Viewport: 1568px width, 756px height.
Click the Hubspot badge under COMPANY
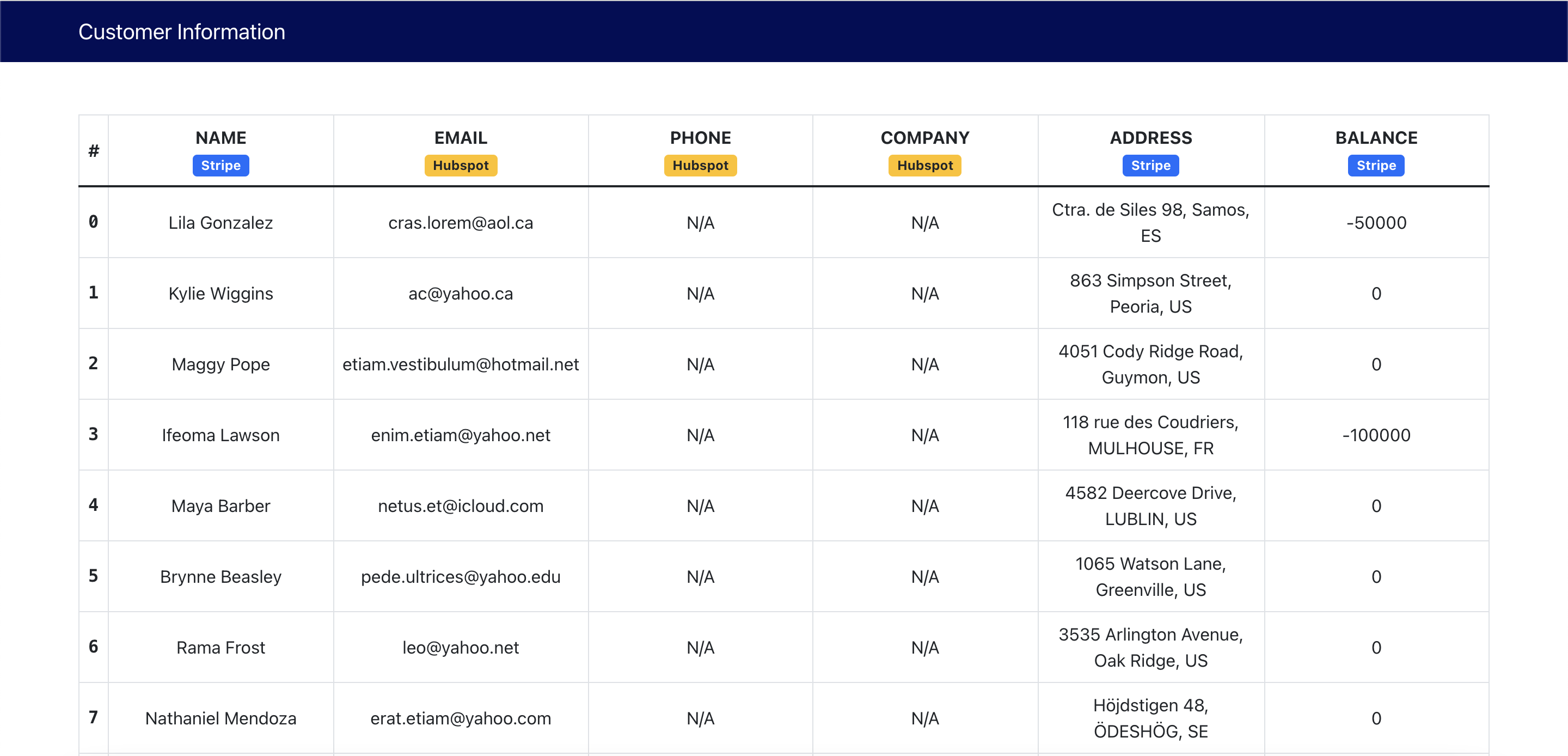(x=924, y=165)
